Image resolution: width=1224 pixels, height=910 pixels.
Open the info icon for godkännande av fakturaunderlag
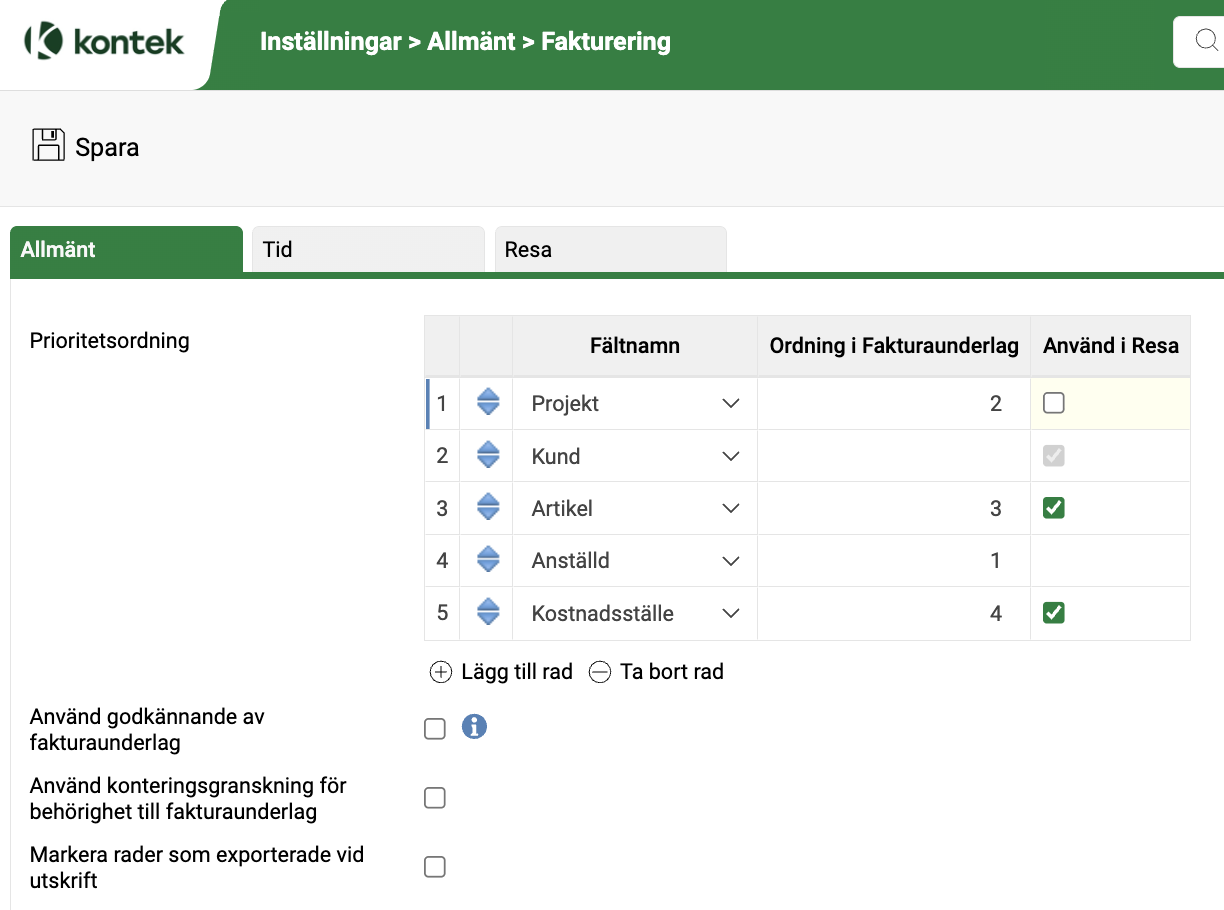[474, 727]
